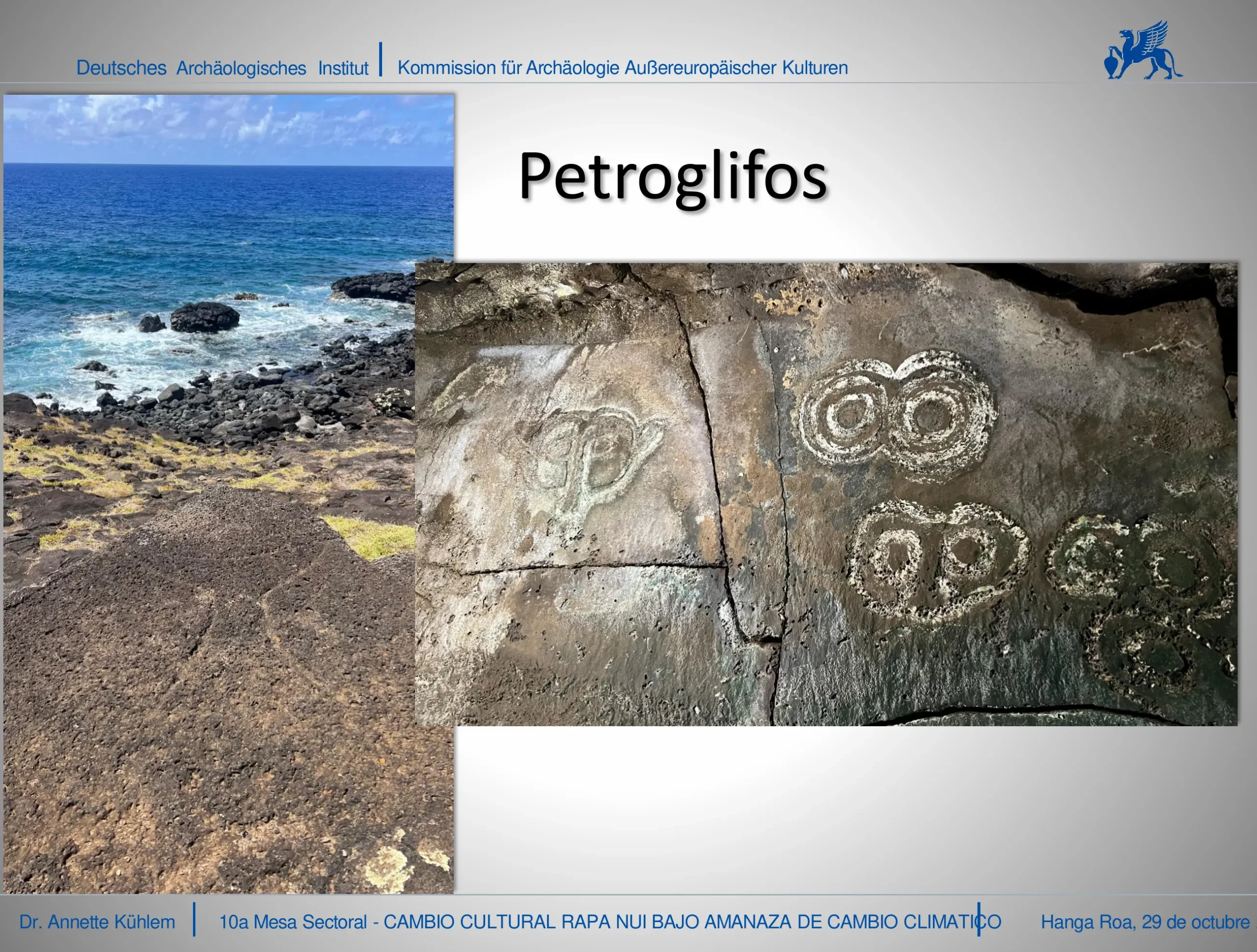
Task: Click Kommission für Archäologie Außereuropäischer Kulturen text
Action: coord(622,68)
